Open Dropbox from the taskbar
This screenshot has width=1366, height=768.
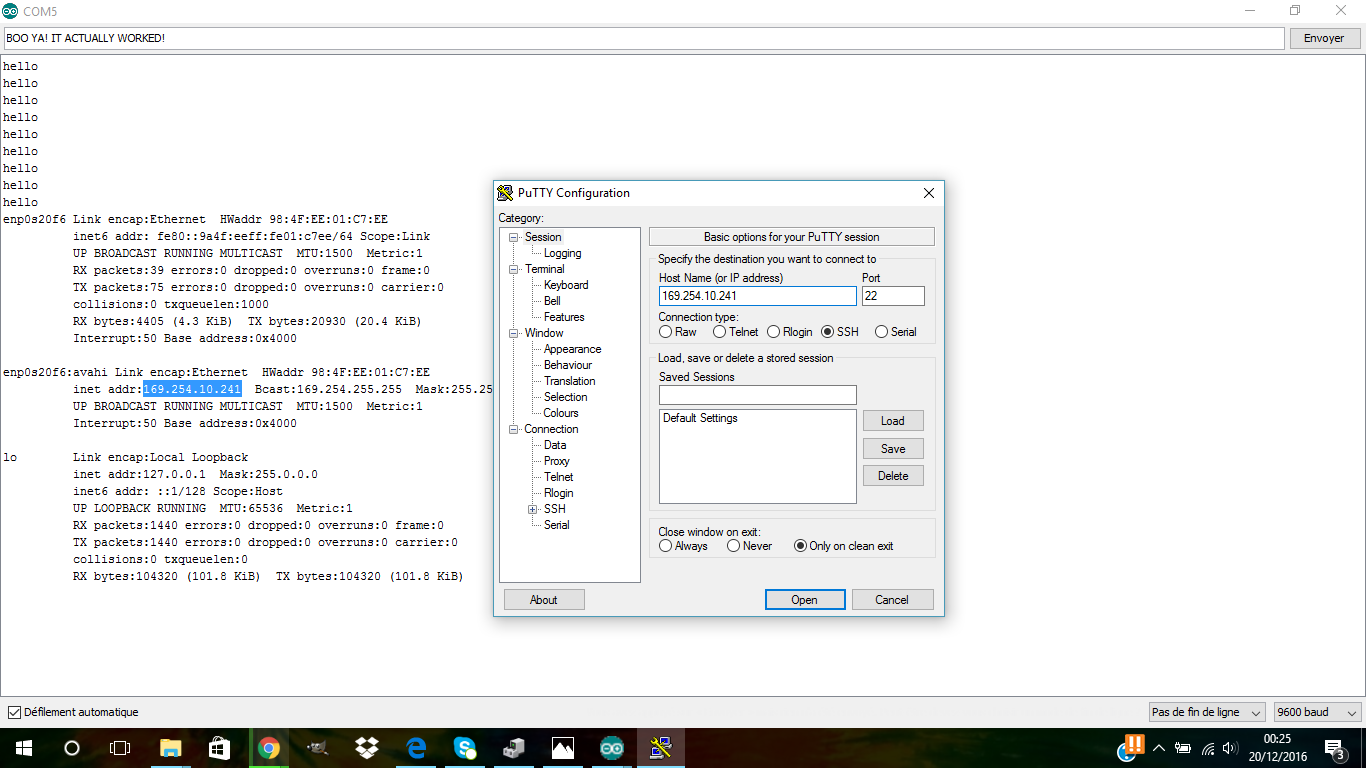[x=366, y=748]
